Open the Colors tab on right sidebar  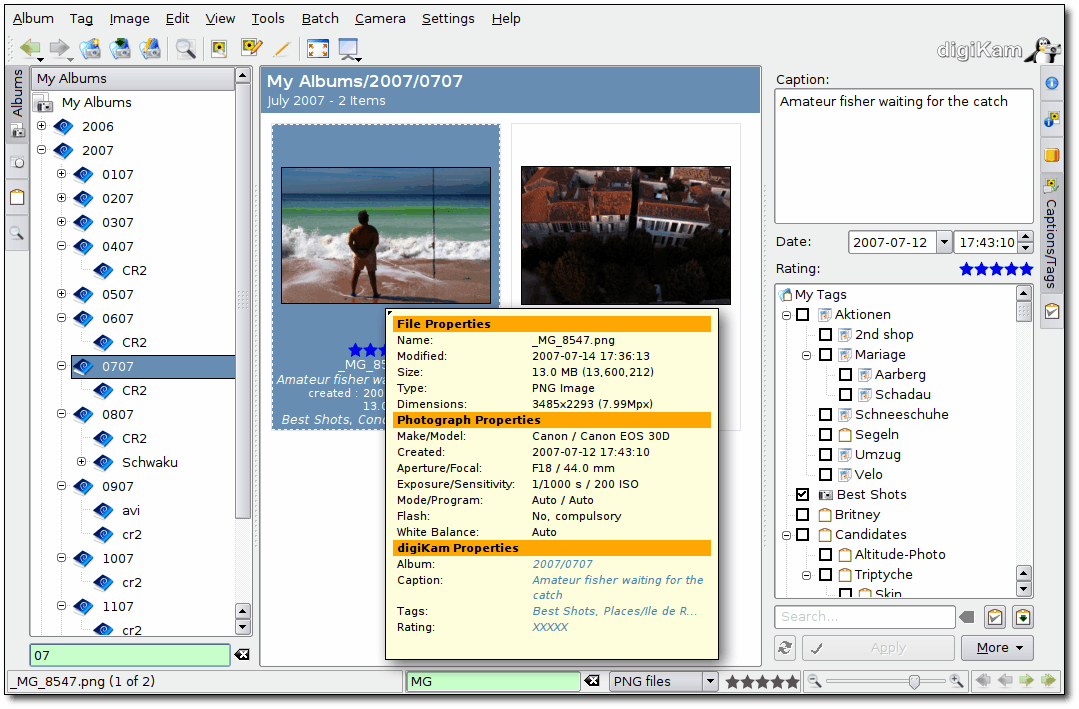[x=1051, y=155]
